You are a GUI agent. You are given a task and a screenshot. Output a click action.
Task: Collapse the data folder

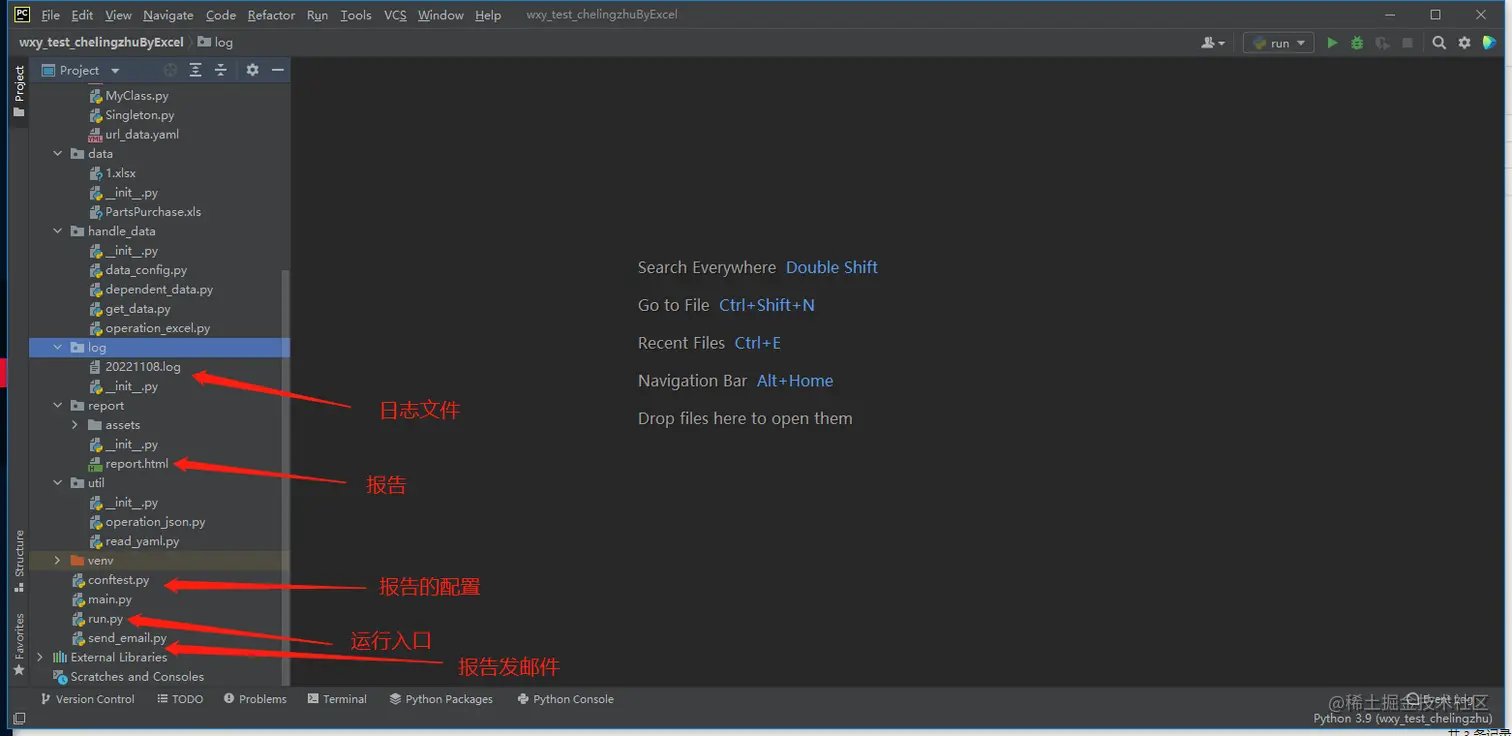point(58,154)
